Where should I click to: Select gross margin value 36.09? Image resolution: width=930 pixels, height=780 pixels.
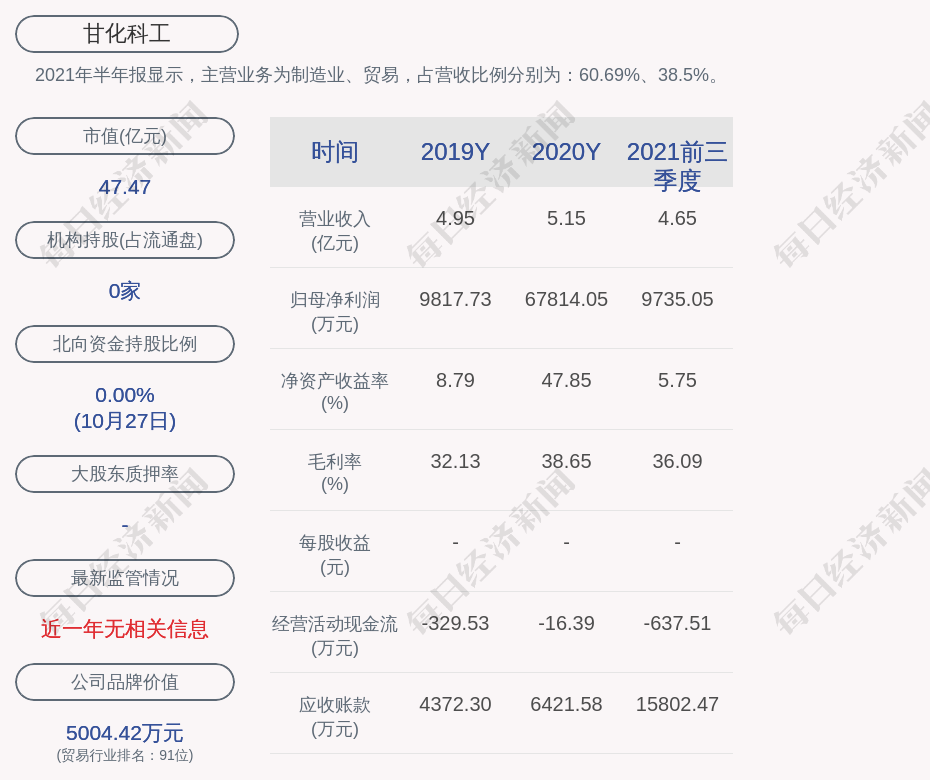[677, 461]
